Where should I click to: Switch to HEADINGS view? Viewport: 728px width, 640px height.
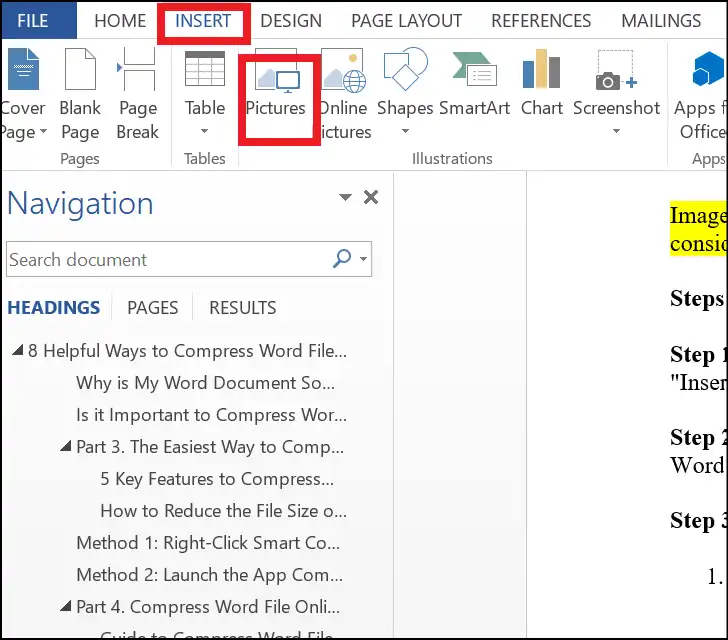54,307
